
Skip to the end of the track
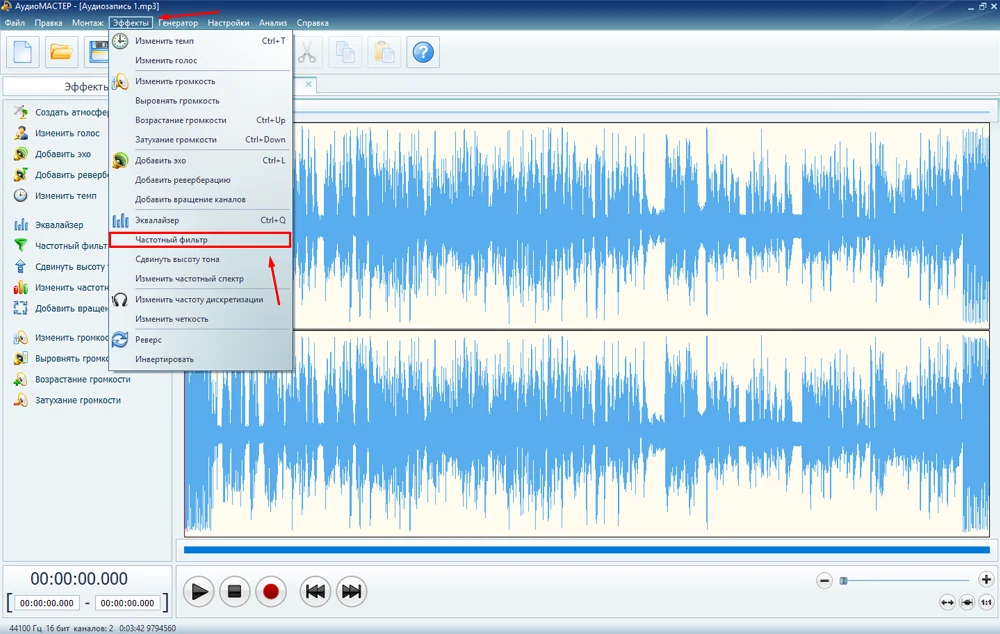[351, 591]
